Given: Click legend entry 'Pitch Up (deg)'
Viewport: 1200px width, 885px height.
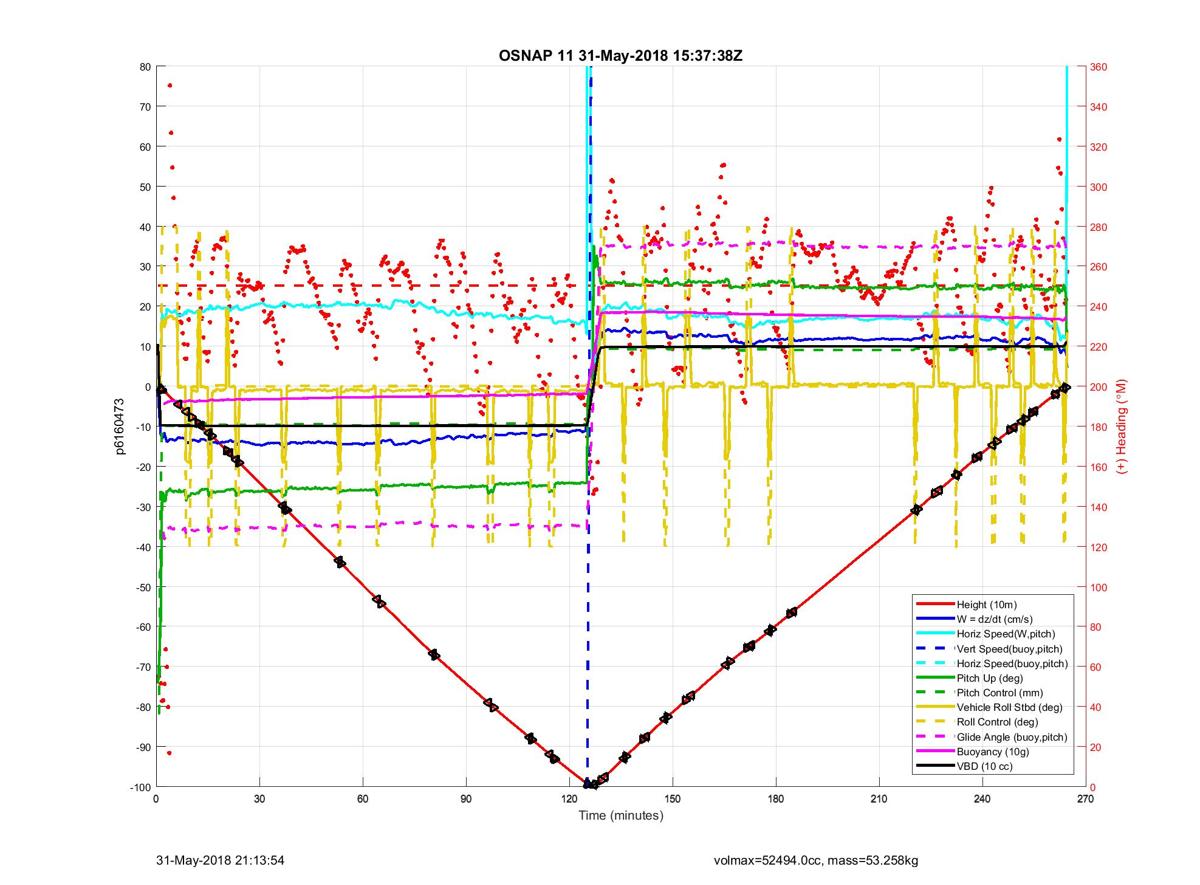Looking at the screenshot, I should pyautogui.click(x=992, y=678).
